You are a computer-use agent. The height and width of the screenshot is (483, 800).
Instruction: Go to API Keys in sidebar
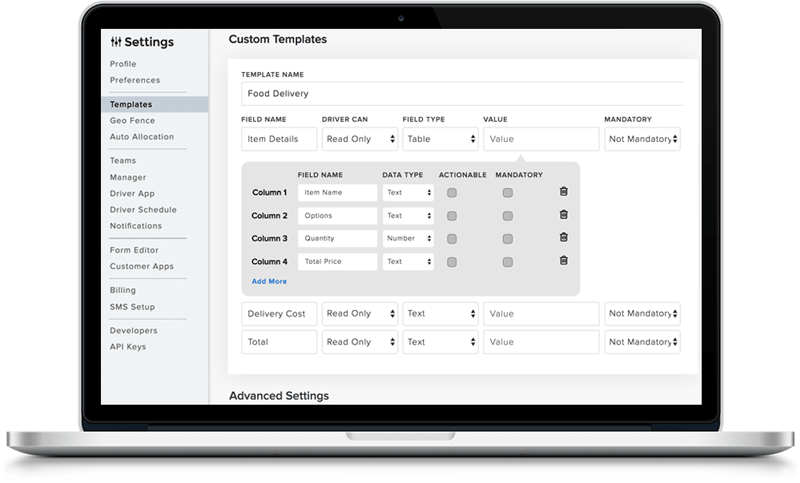click(128, 347)
